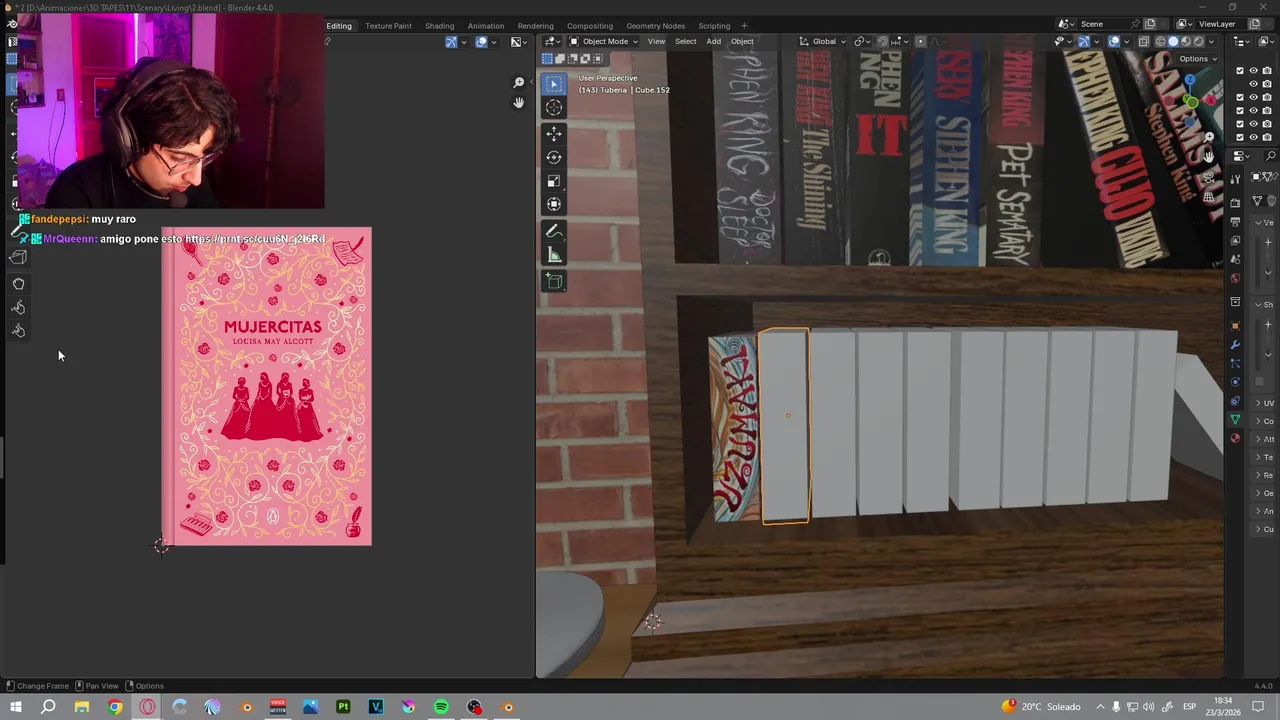
Task: Select the Add Cube tool
Action: click(554, 282)
